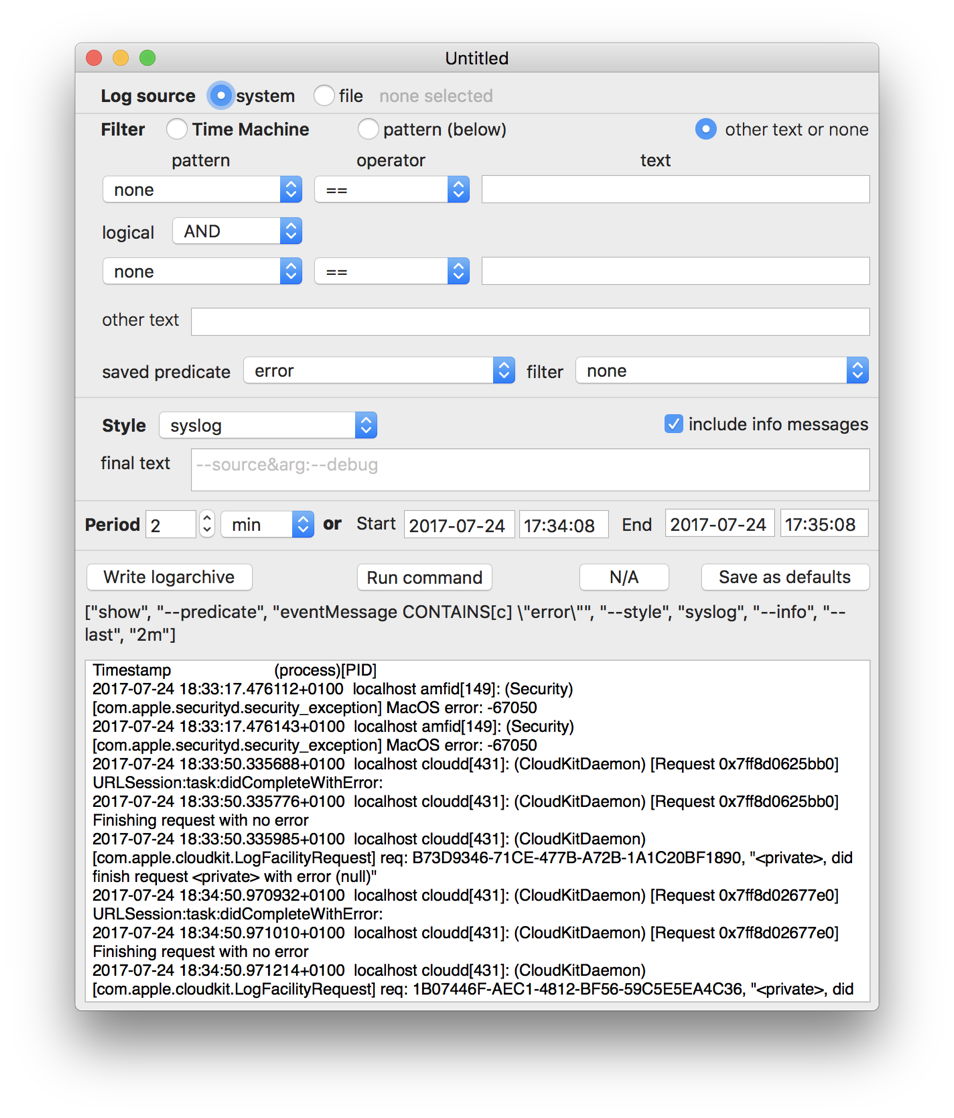The image size is (954, 1118).
Task: Enable the Time Machine filter option
Action: click(177, 129)
